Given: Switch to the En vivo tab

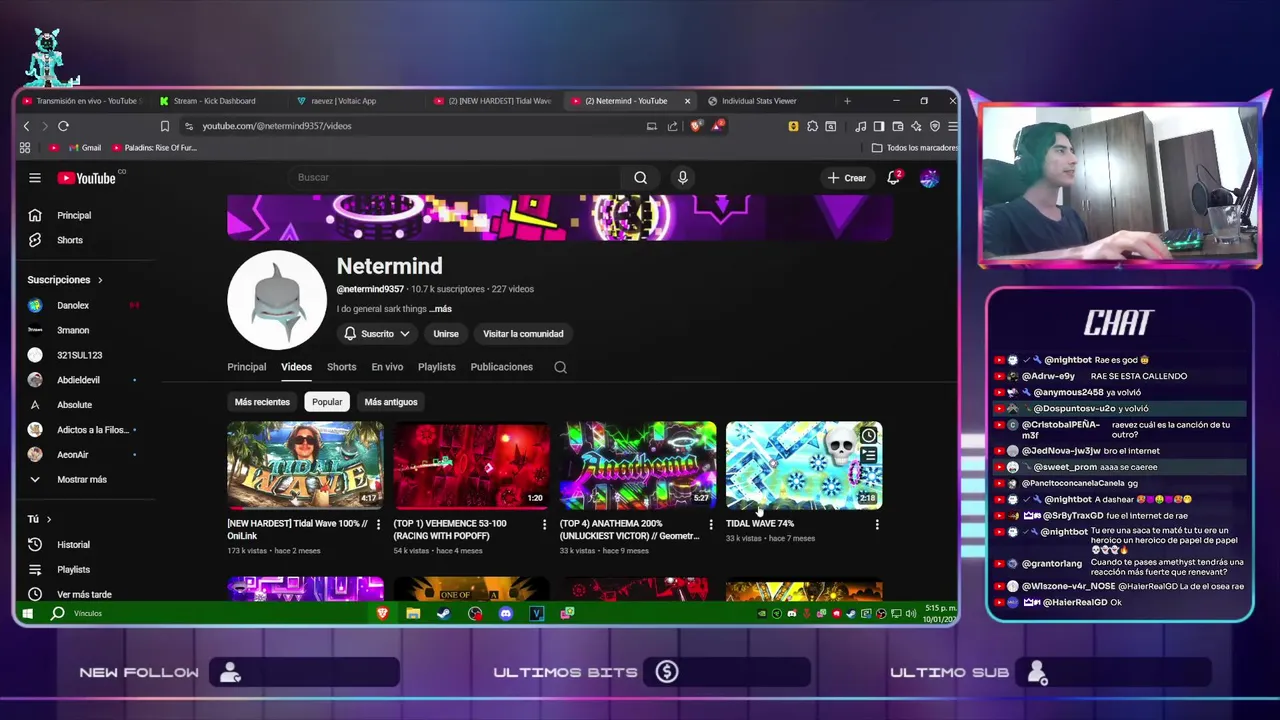Looking at the screenshot, I should [x=387, y=367].
